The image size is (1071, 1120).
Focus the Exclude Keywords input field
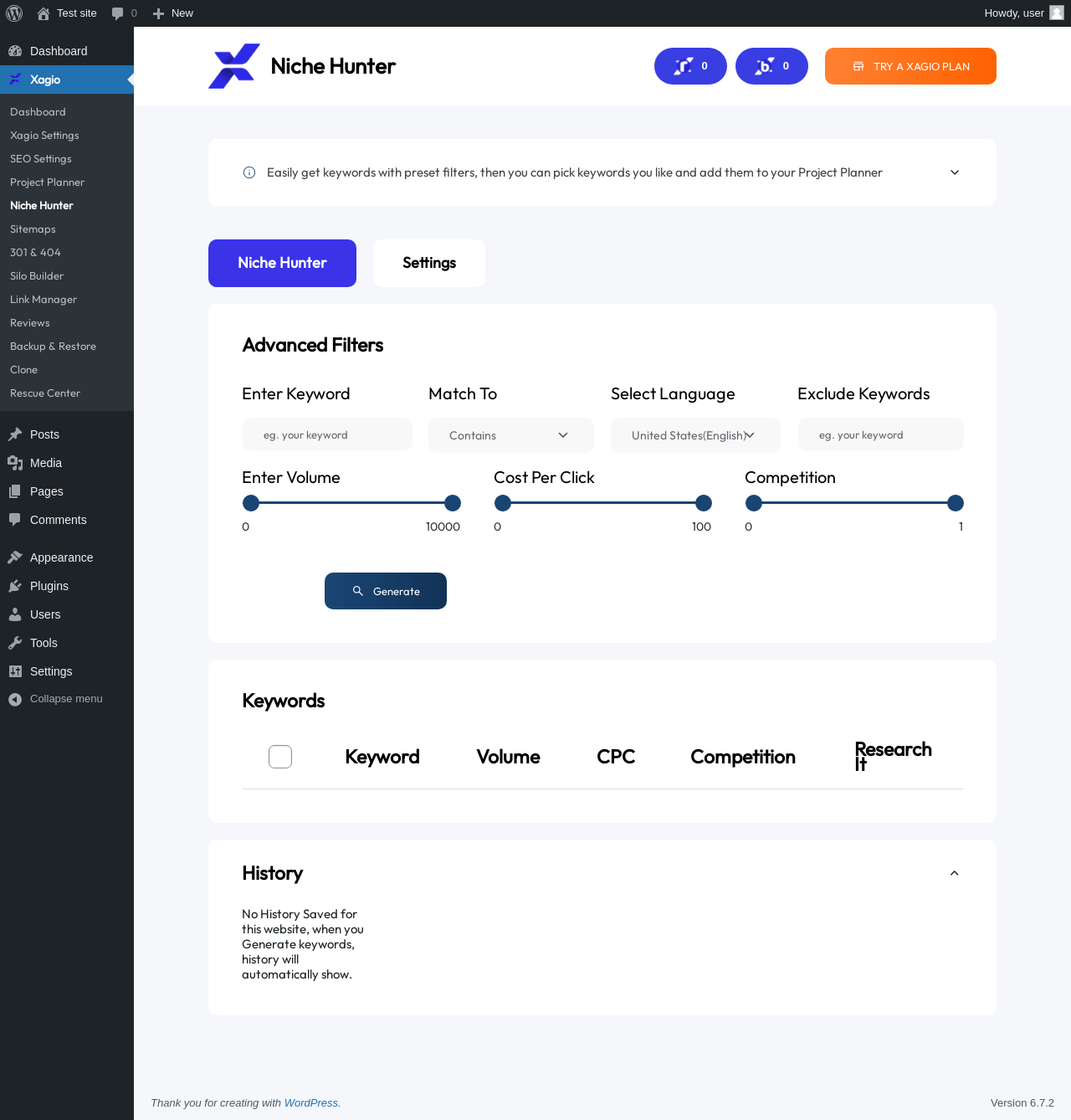coord(881,435)
